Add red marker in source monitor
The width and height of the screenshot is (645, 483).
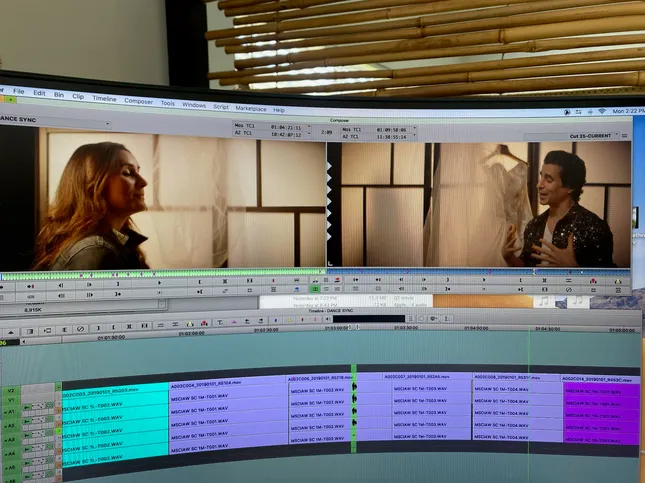pos(273,281)
